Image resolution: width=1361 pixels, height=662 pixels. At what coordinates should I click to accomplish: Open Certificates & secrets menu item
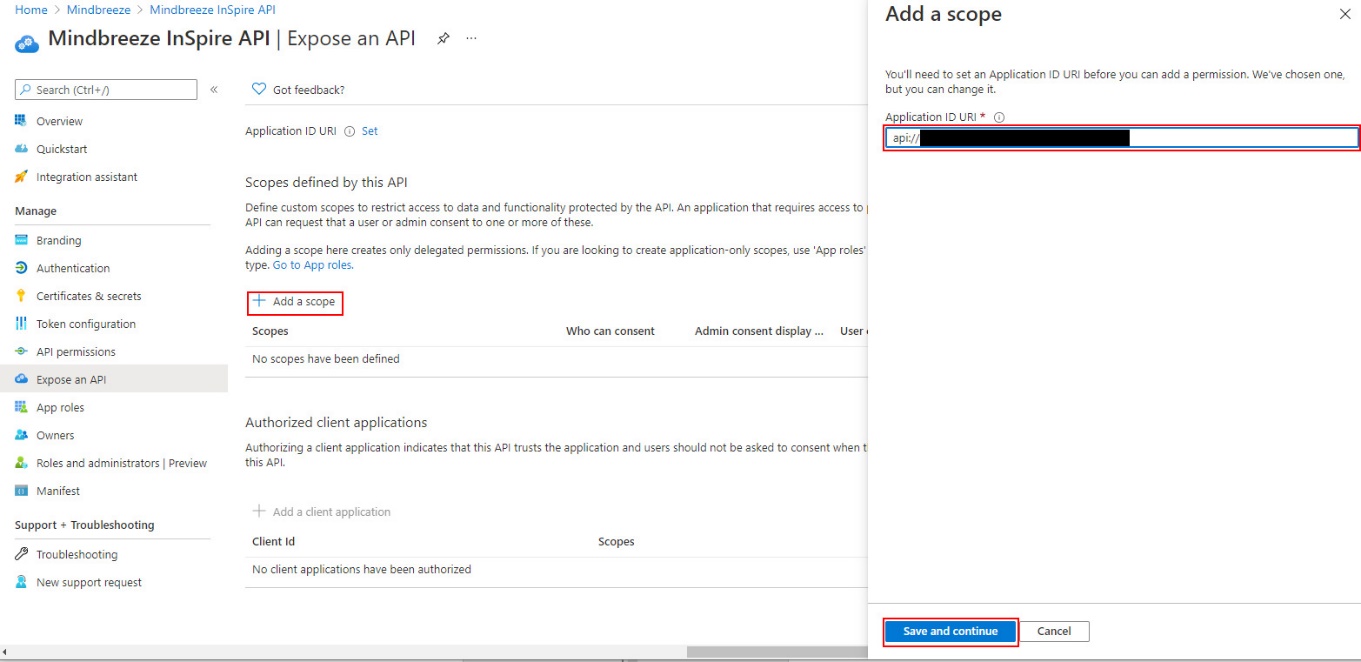point(89,296)
